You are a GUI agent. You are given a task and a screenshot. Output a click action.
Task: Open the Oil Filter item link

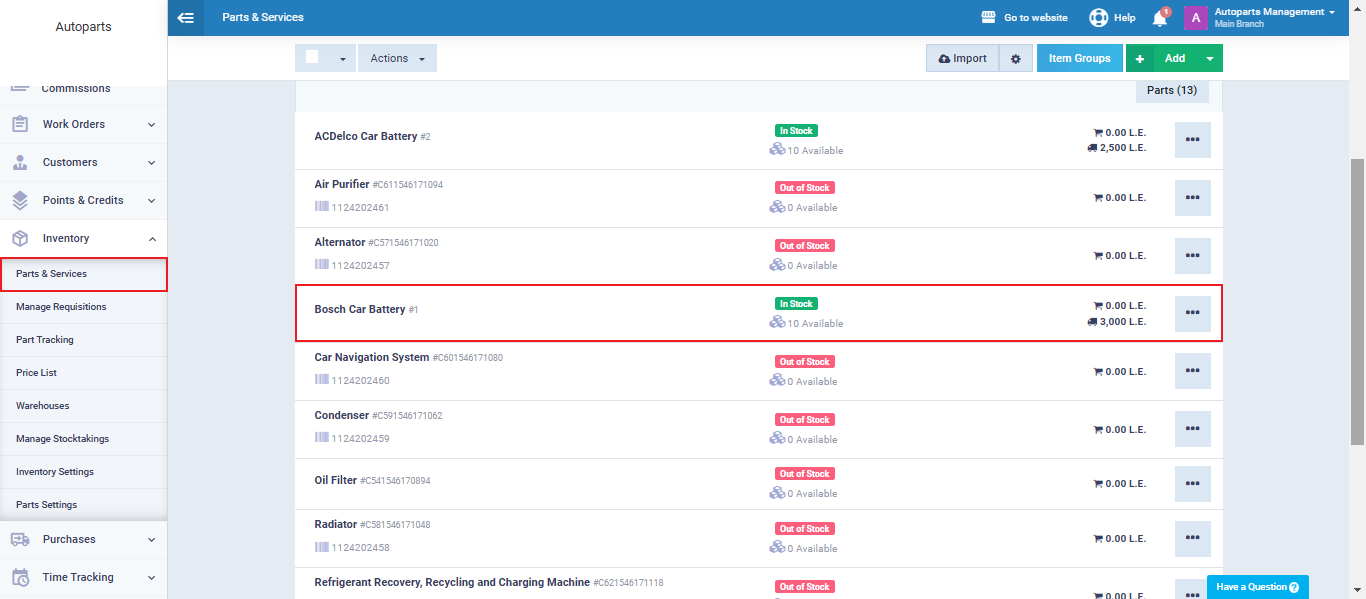pyautogui.click(x=336, y=480)
